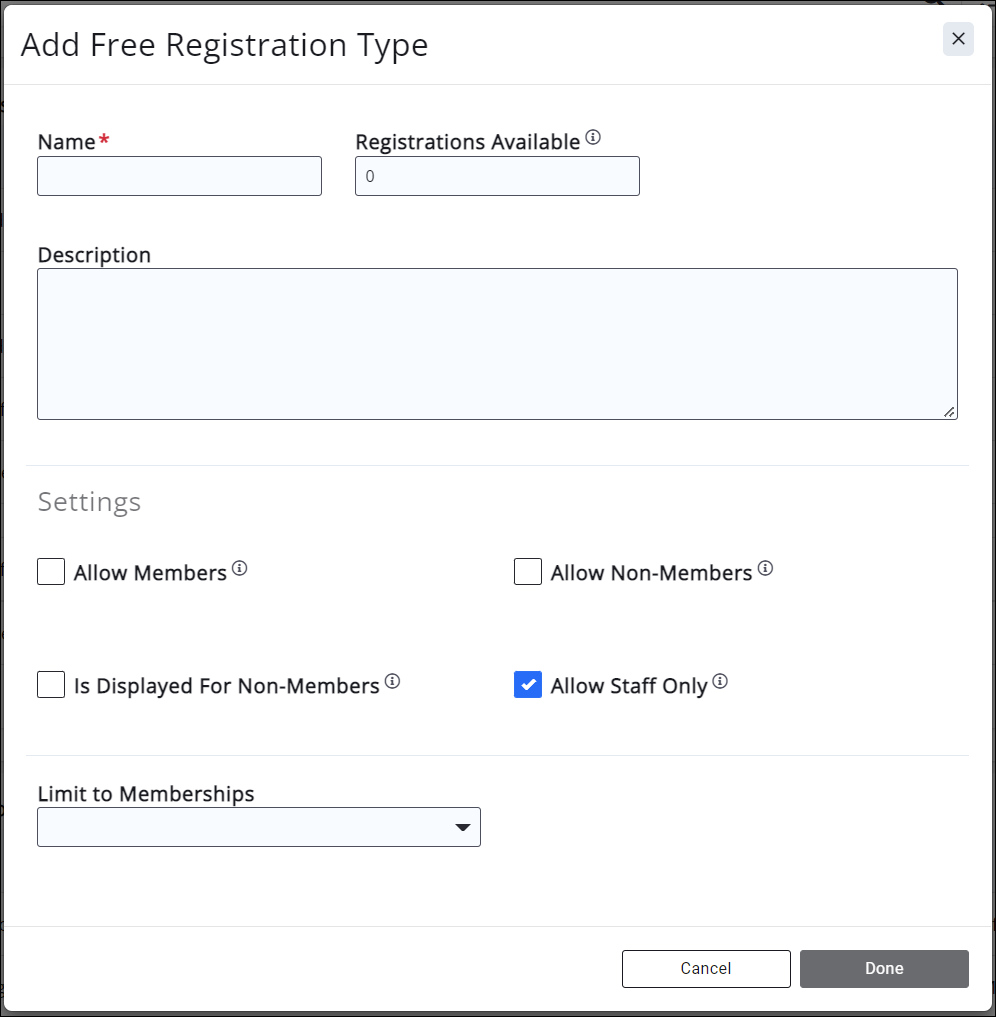Screen dimensions: 996x1017
Task: Click the Is Displayed For Non-Members info icon
Action: pyautogui.click(x=393, y=679)
